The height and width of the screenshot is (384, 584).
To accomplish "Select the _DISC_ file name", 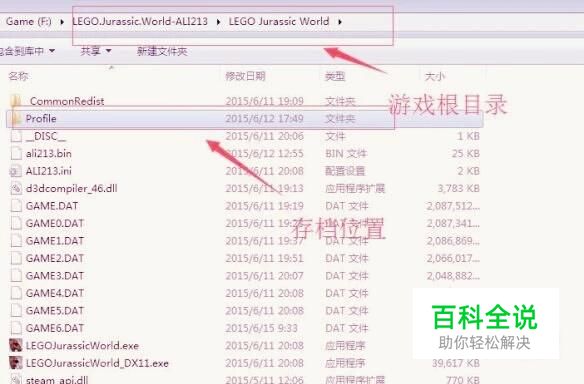I will point(46,136).
